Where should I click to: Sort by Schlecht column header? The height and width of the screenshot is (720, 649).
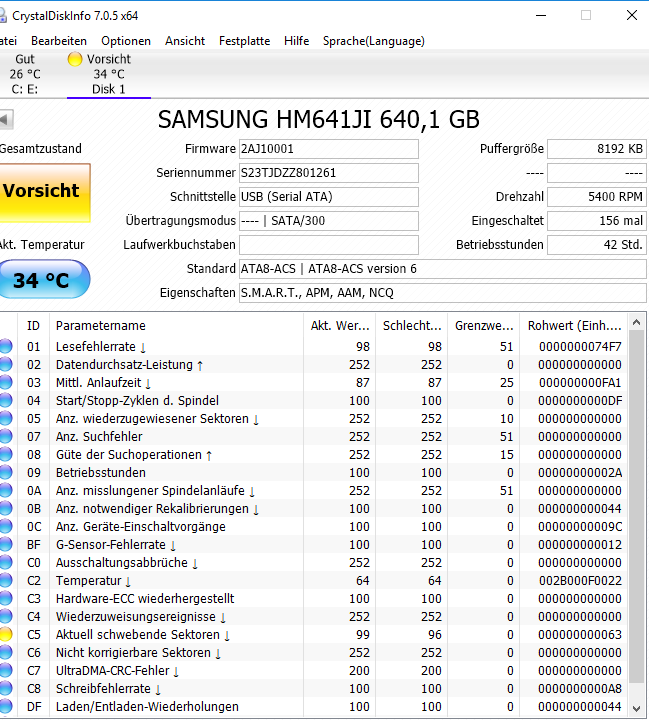412,326
